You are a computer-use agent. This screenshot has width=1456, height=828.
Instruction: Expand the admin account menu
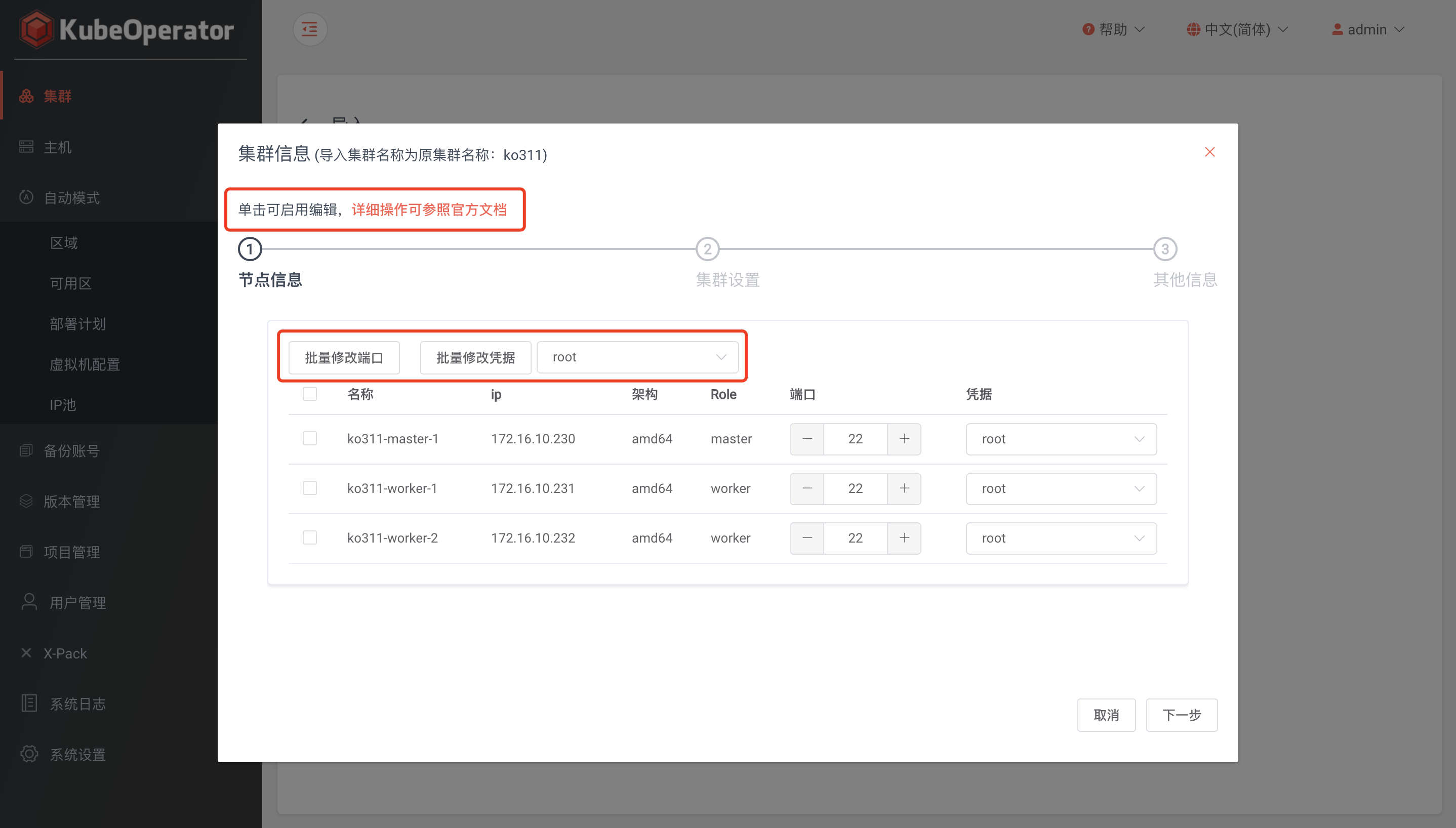point(1368,29)
